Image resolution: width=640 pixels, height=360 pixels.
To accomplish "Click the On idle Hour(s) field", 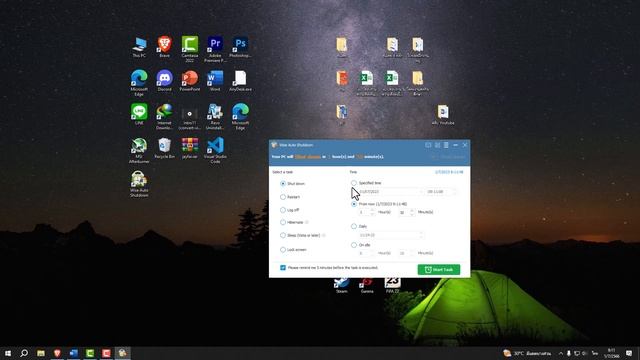I will pos(366,253).
